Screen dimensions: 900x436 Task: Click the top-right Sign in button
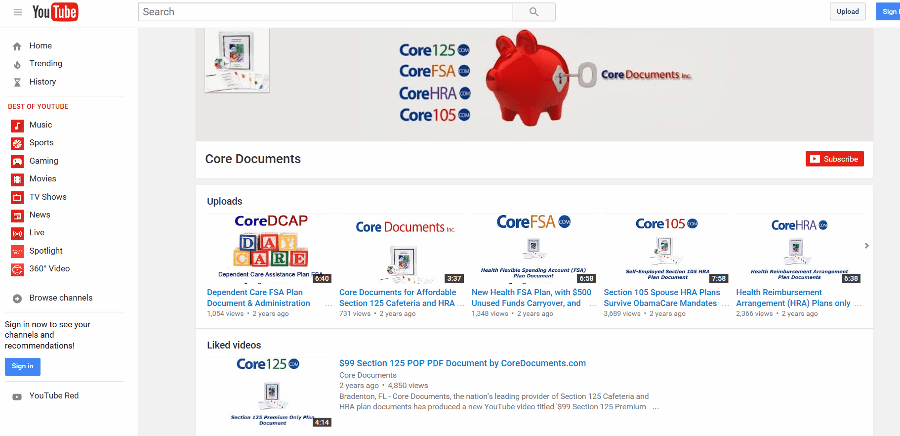coord(888,11)
